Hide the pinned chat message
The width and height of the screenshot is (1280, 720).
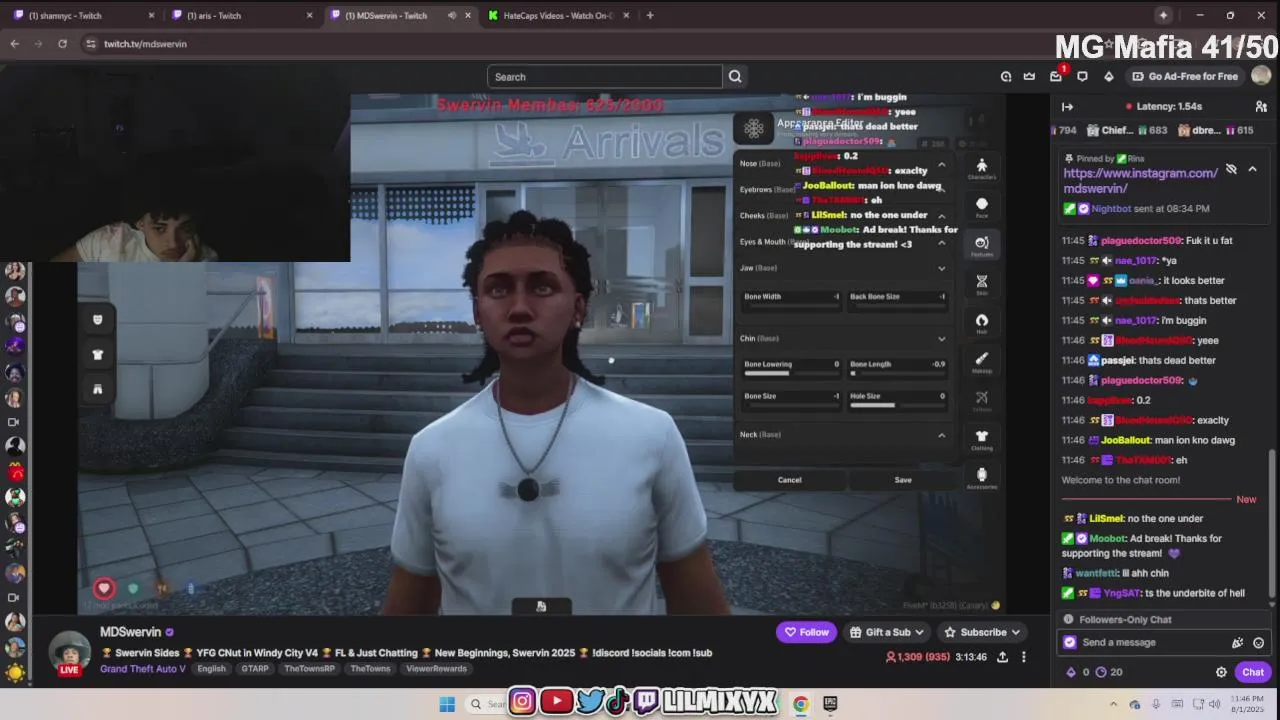pos(1231,169)
